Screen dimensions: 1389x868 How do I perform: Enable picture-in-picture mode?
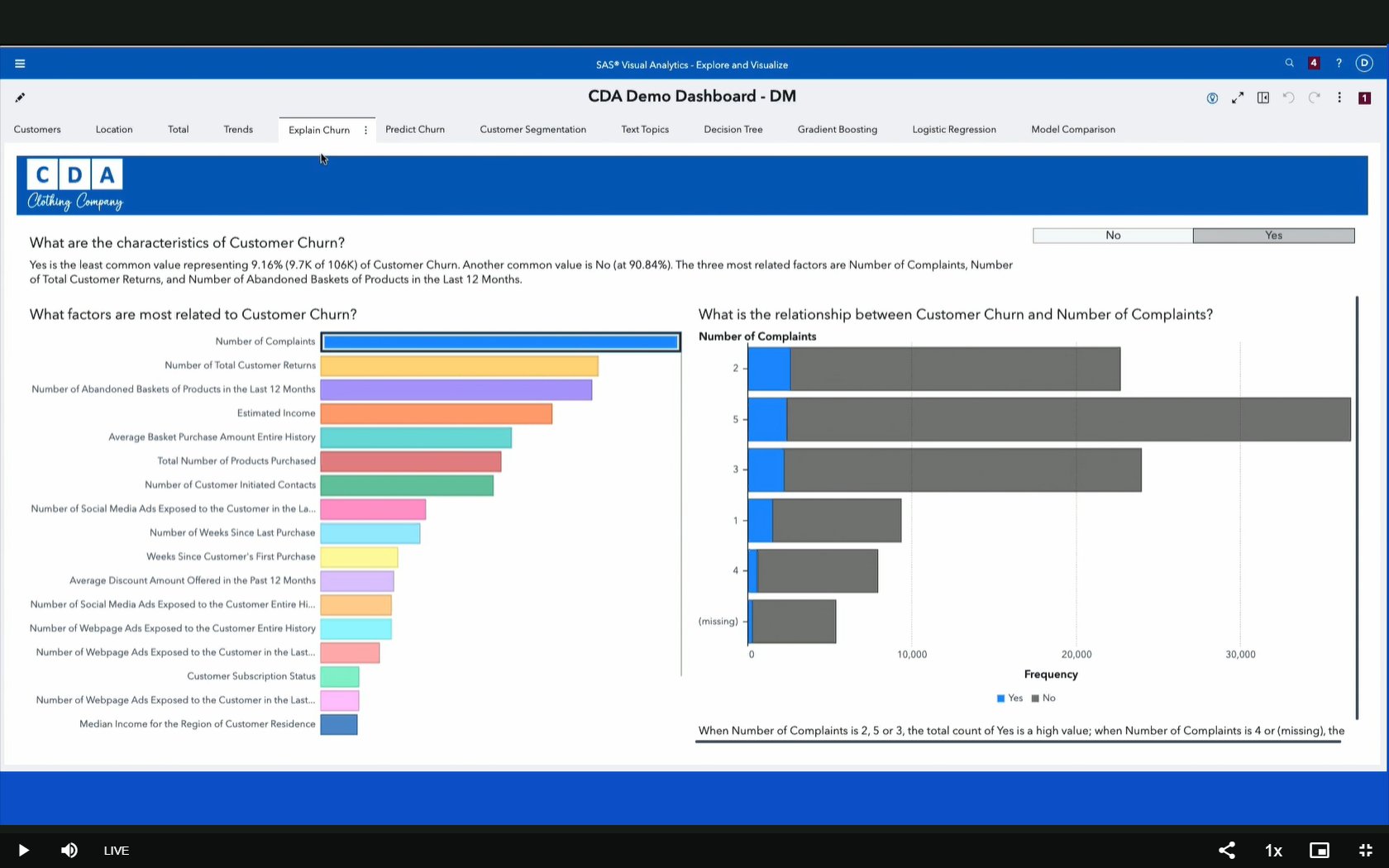(x=1320, y=850)
